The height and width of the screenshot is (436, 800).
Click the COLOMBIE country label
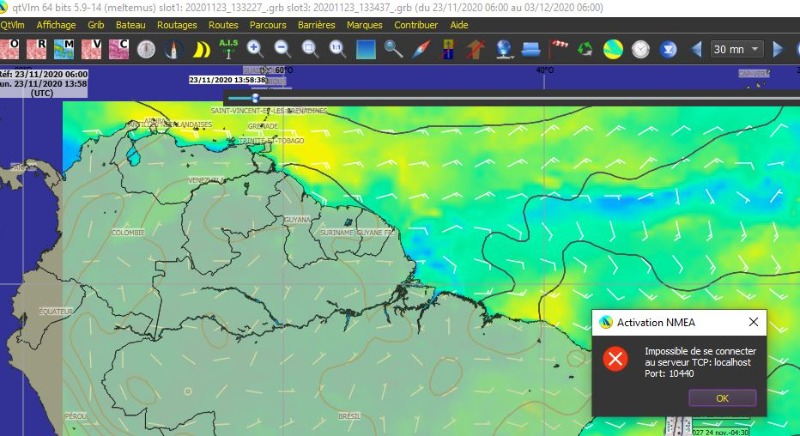[128, 232]
